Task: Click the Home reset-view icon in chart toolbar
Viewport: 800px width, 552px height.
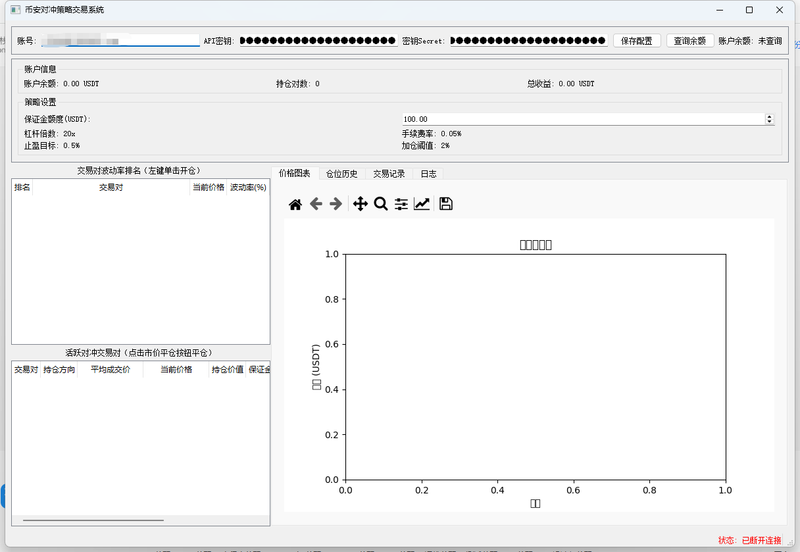Action: coord(295,204)
